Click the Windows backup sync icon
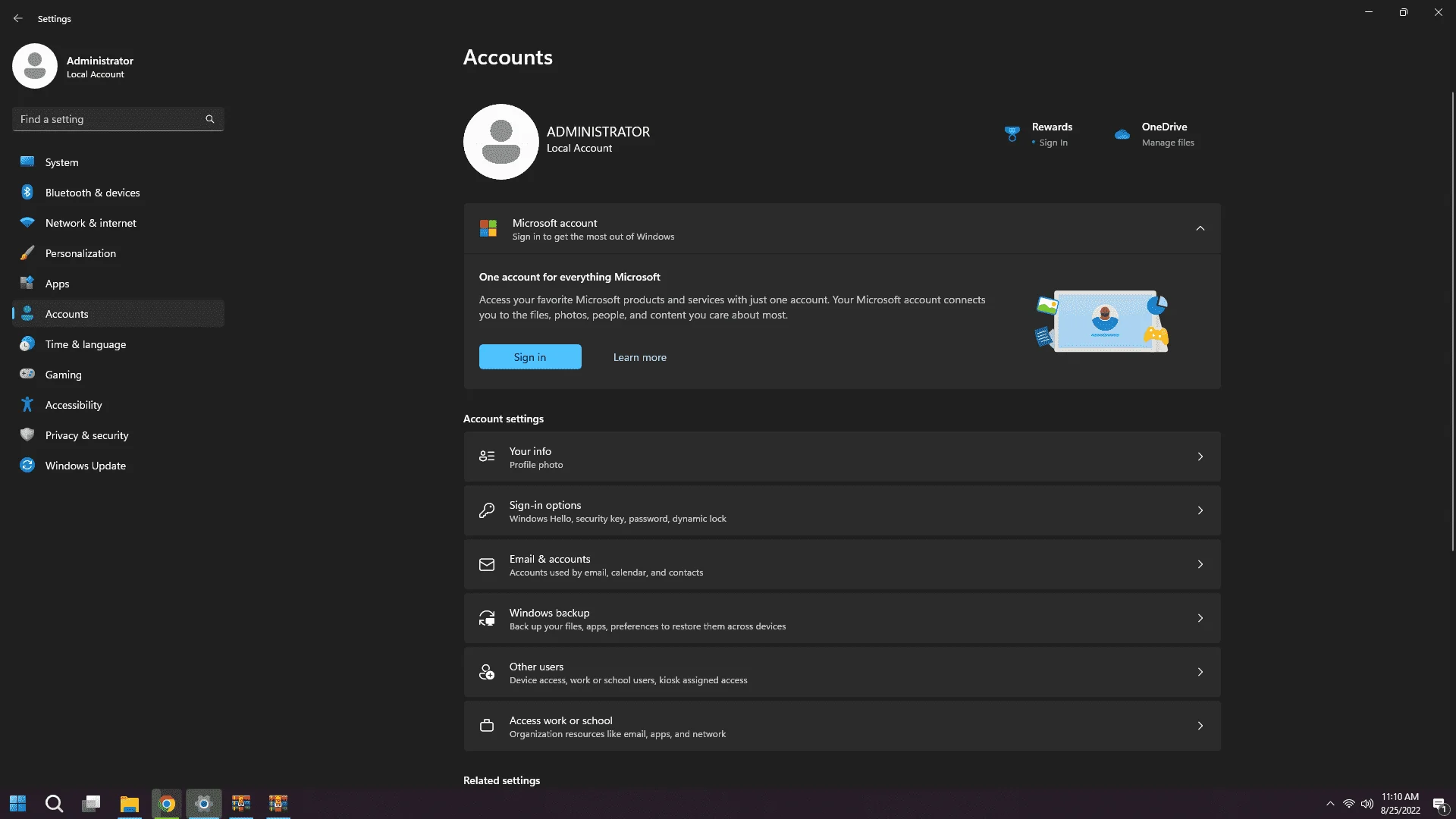Screen dimensions: 1456x819 [x=487, y=618]
